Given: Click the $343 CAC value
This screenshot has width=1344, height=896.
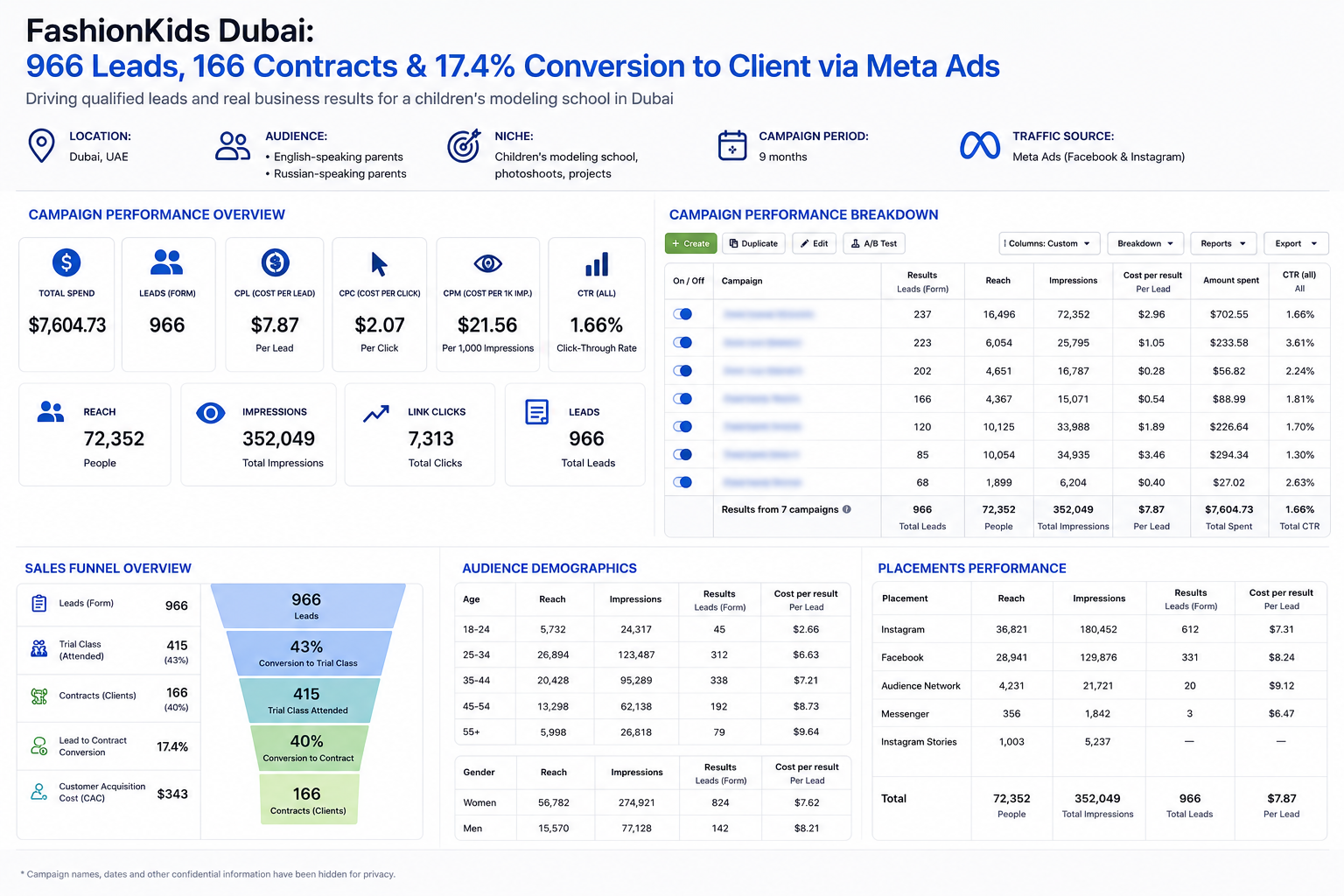Looking at the screenshot, I should (172, 794).
